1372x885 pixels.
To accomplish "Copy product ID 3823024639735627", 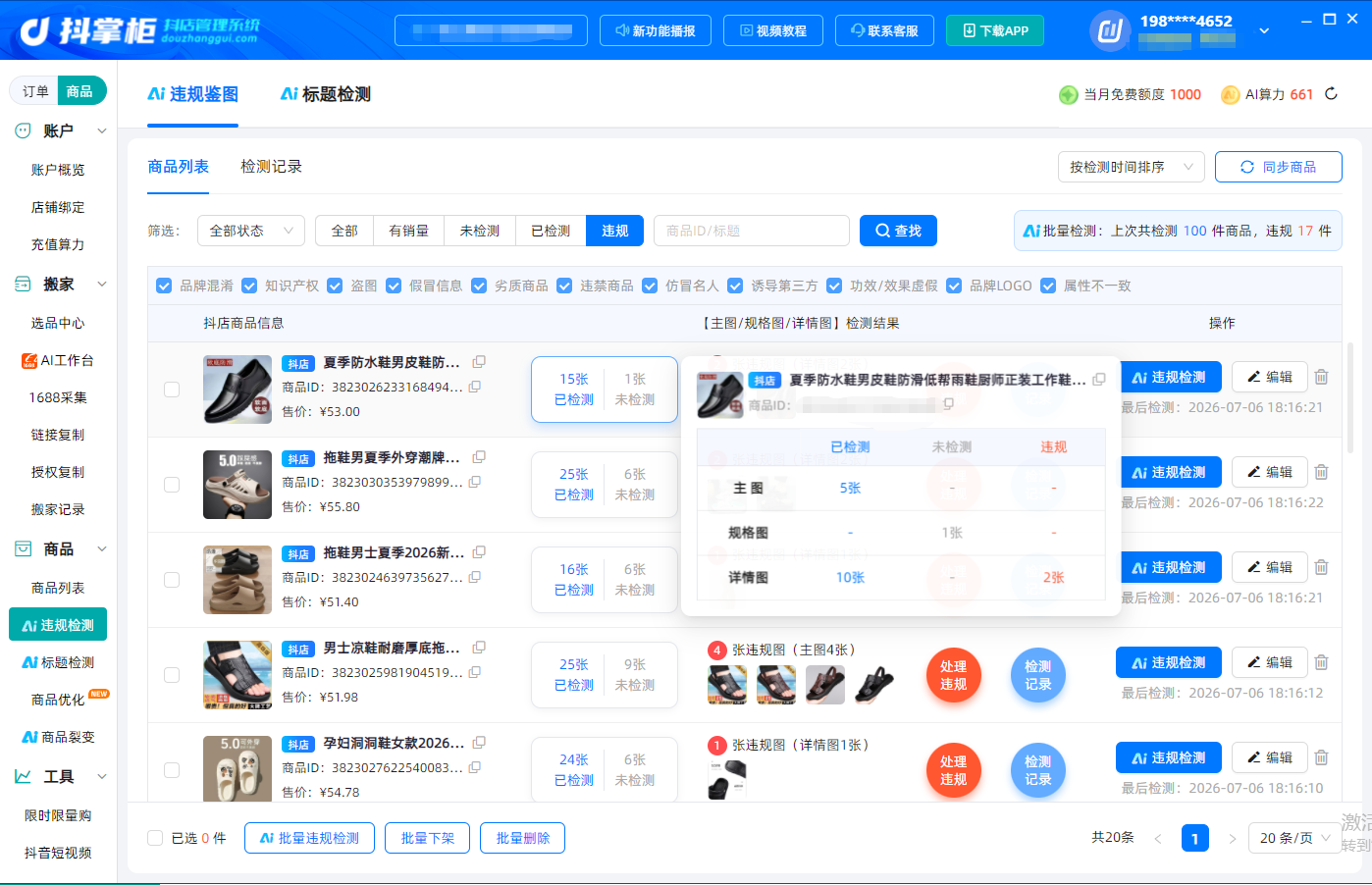I will [475, 577].
